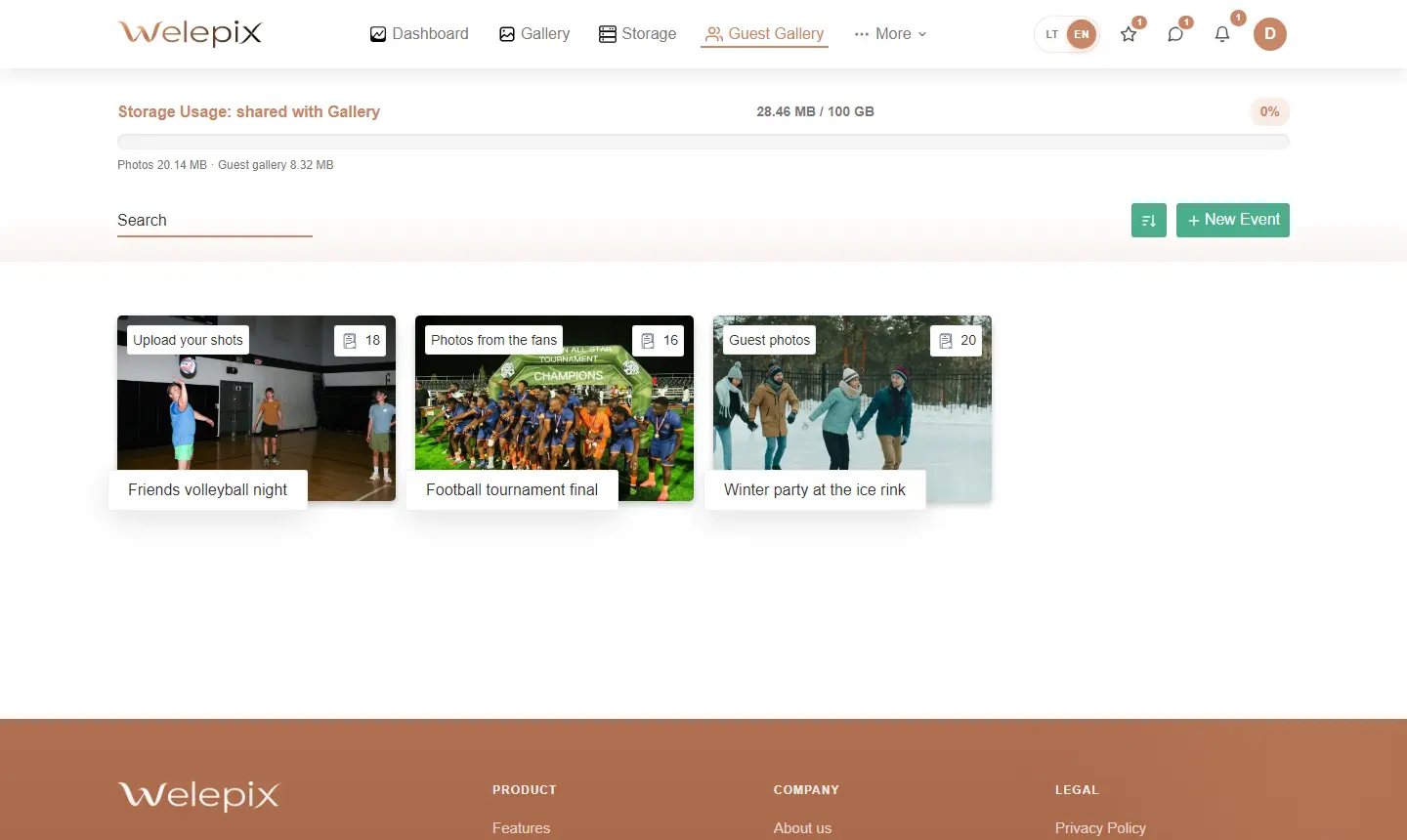Click the Friends volleyball night title
This screenshot has height=840, width=1407.
click(207, 489)
